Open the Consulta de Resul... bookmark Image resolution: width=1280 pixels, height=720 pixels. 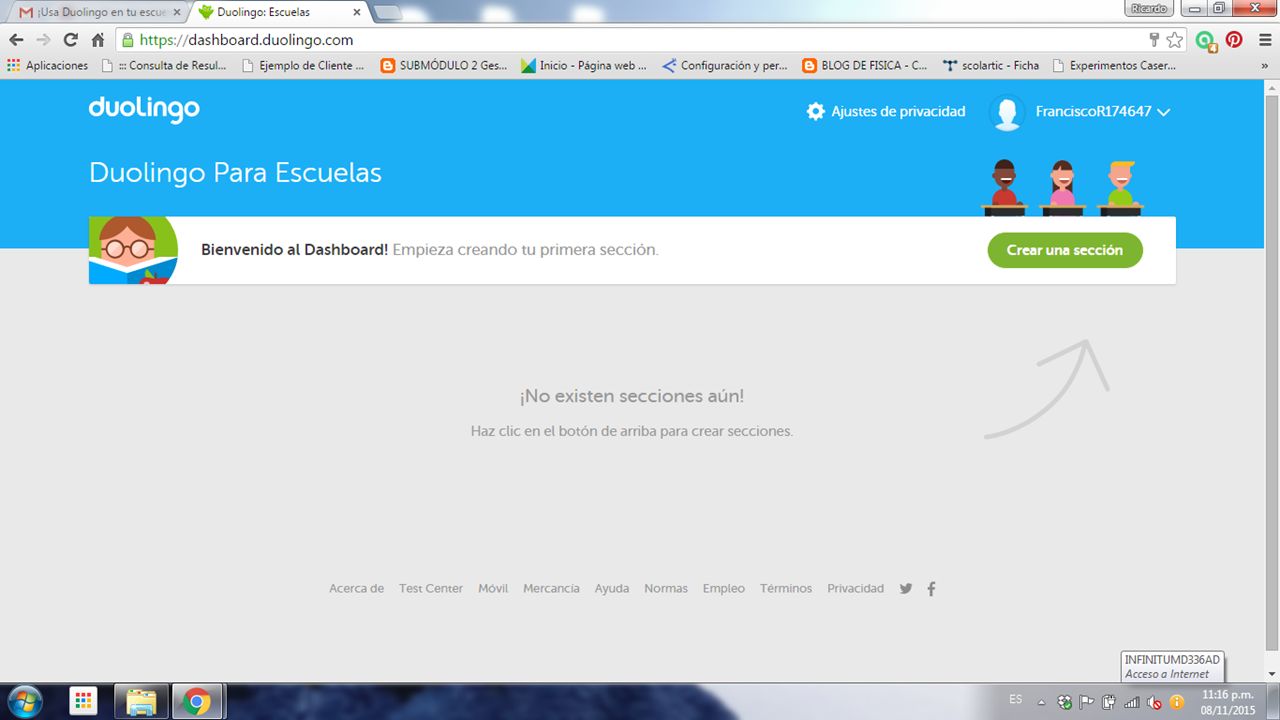pos(165,65)
